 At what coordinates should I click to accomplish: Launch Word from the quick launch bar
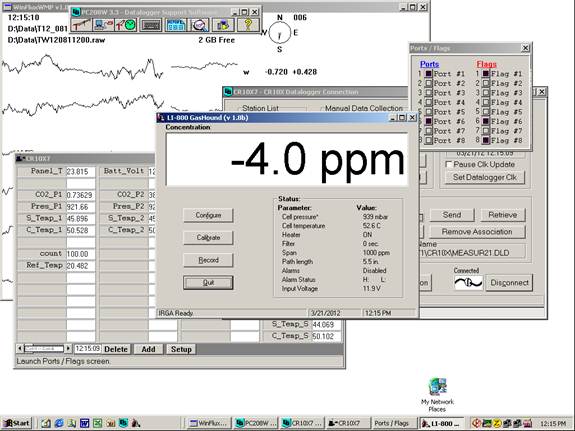tap(84, 423)
